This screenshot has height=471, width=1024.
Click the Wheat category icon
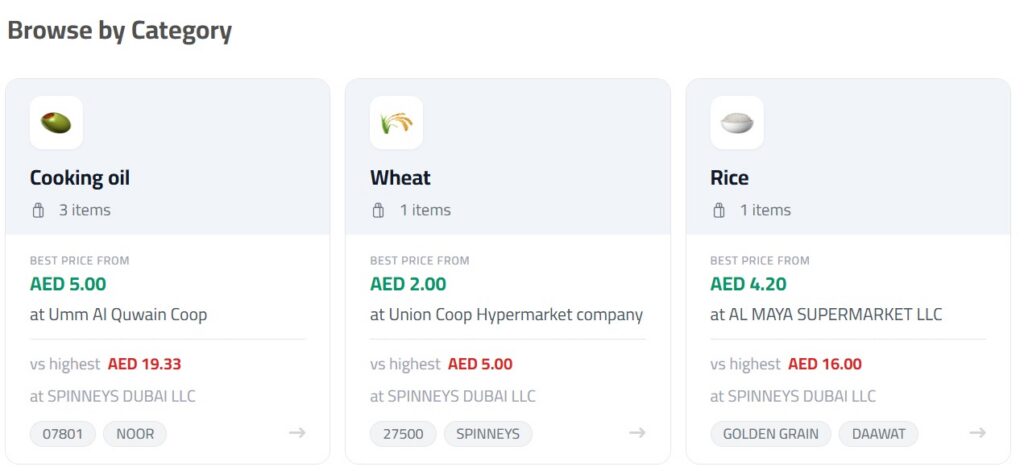pos(396,123)
